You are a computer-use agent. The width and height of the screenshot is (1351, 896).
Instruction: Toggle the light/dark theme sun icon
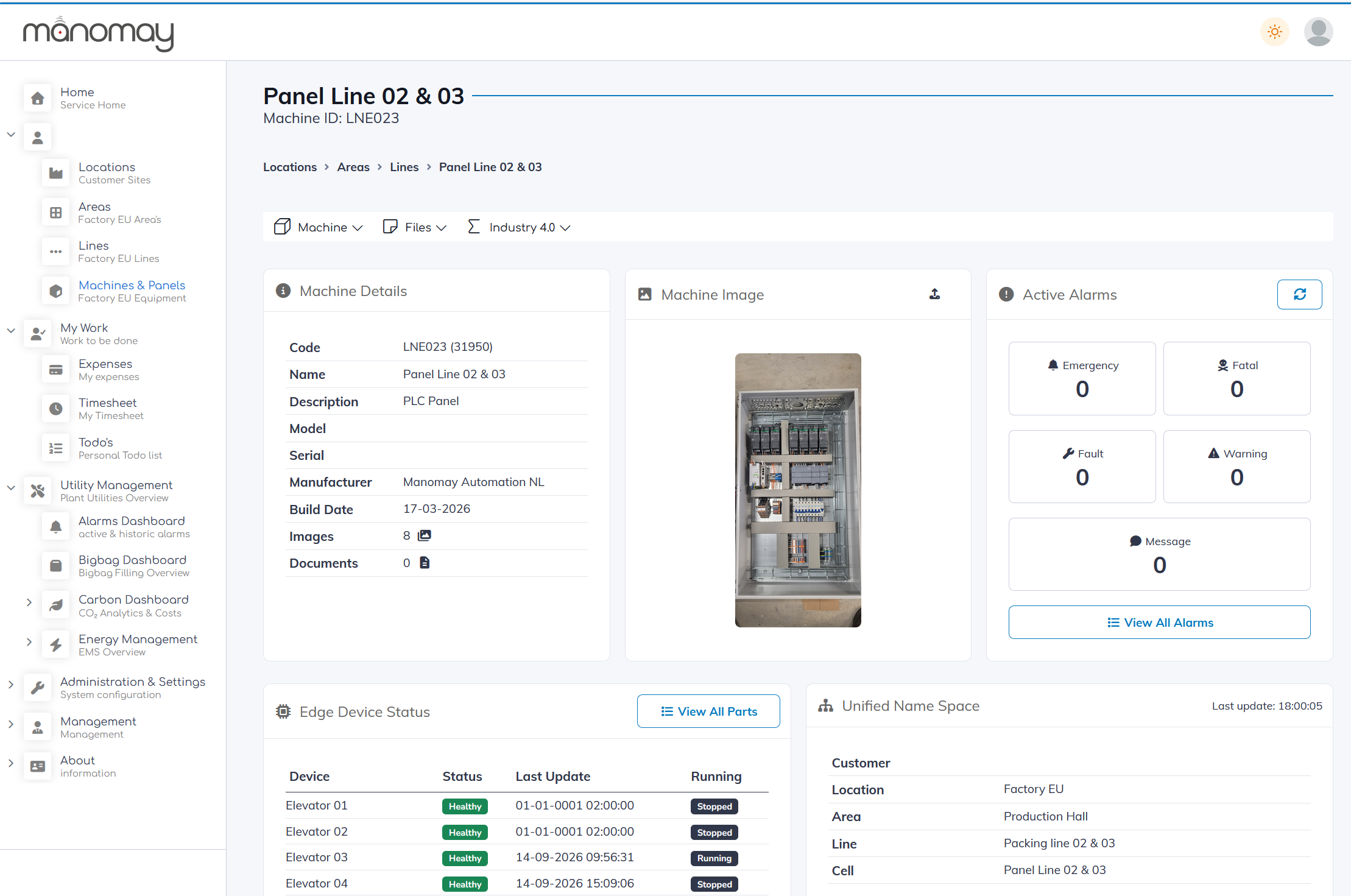1275,32
